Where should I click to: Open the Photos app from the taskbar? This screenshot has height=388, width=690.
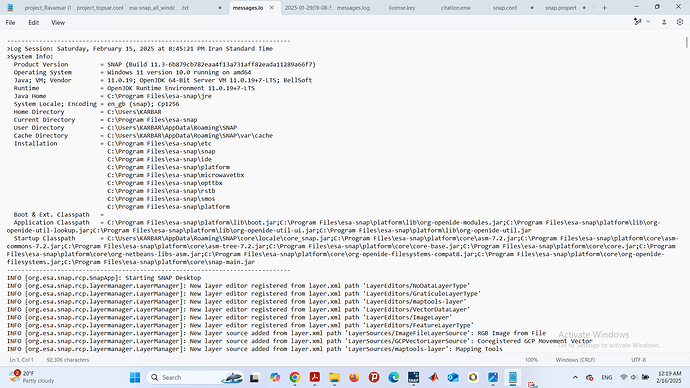(x=493, y=377)
